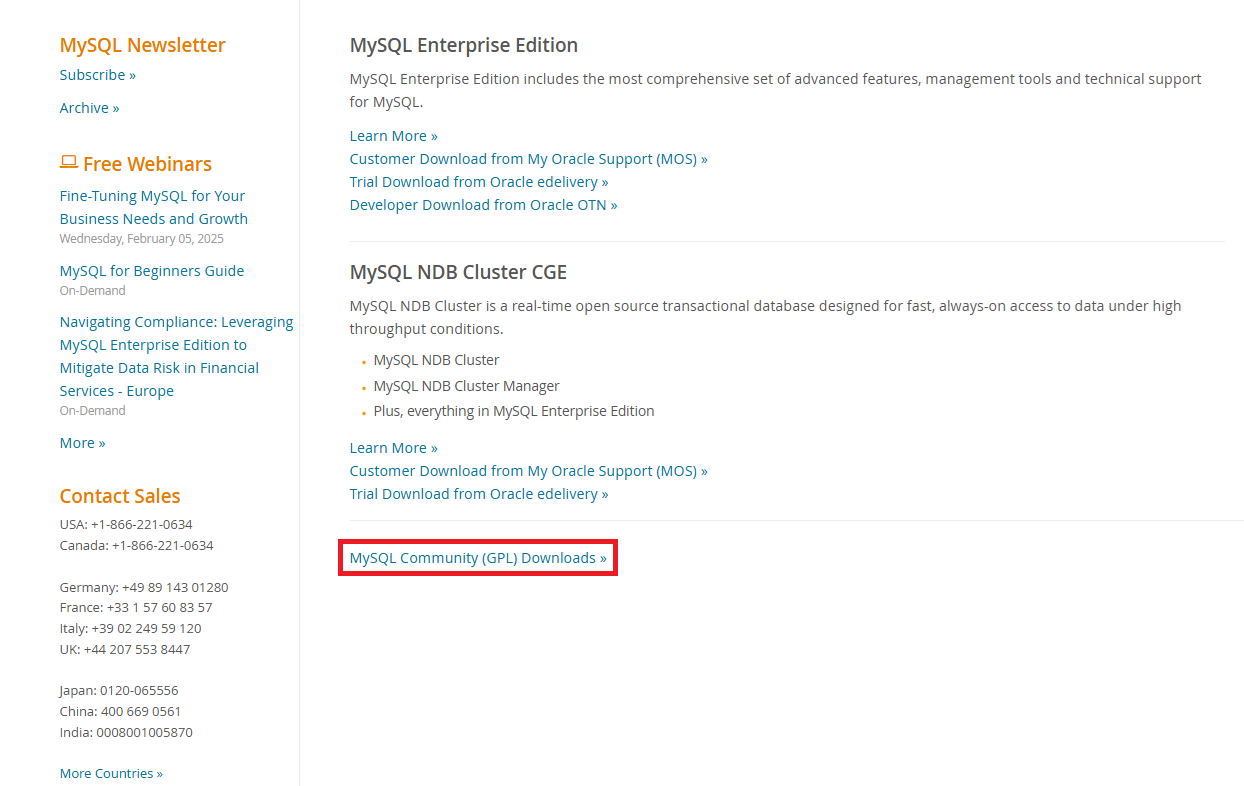The image size is (1244, 786).
Task: Select the Japan phone number 0120-065556
Action: pyautogui.click(x=139, y=690)
